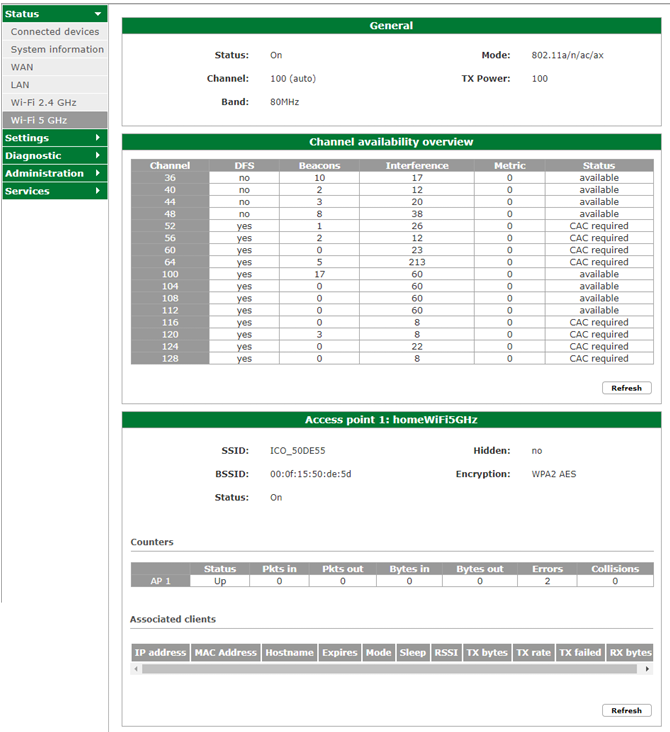Click channel 36 row header
The image size is (670, 732).
pos(170,178)
